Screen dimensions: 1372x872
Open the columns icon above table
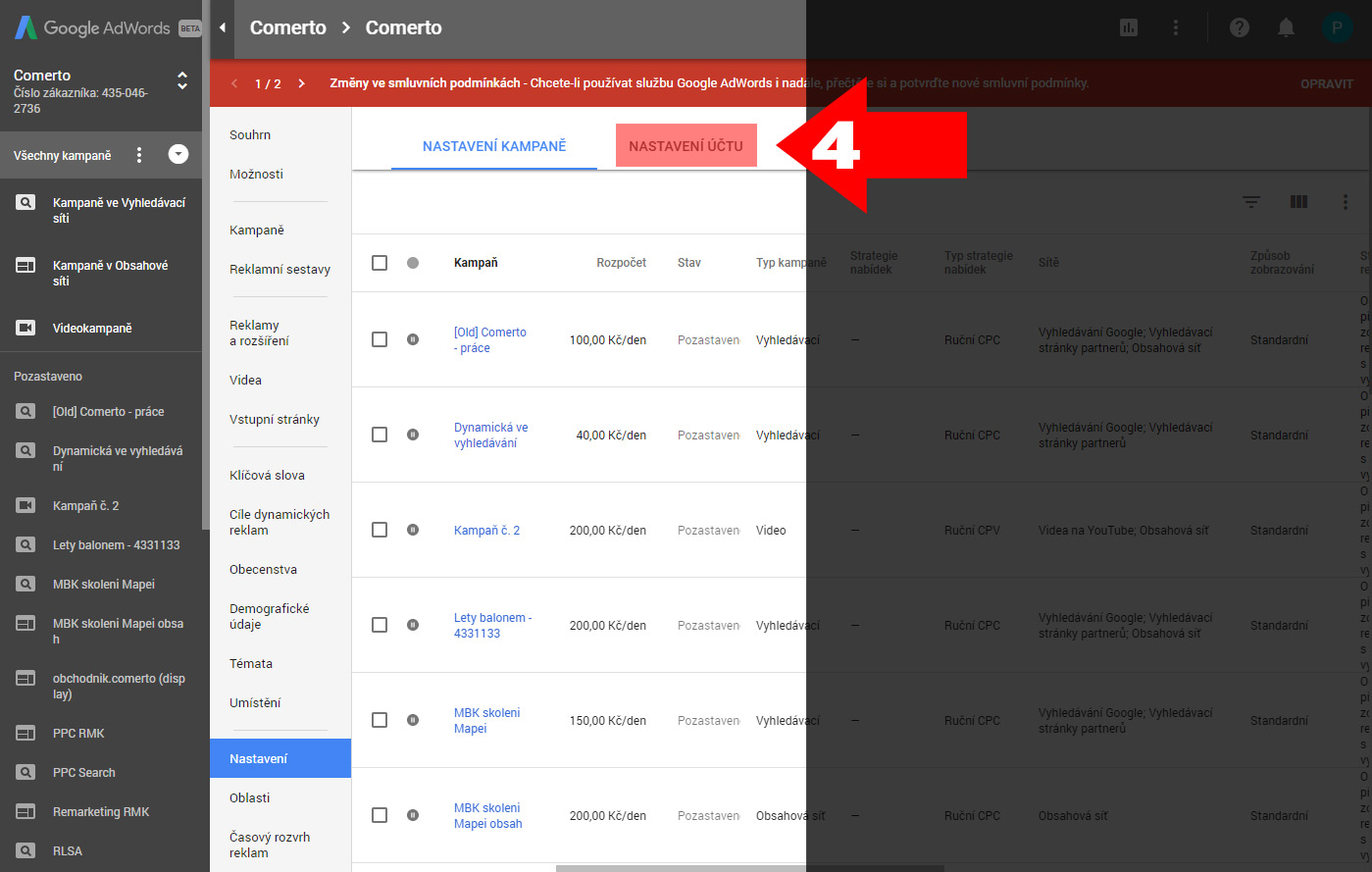1298,202
